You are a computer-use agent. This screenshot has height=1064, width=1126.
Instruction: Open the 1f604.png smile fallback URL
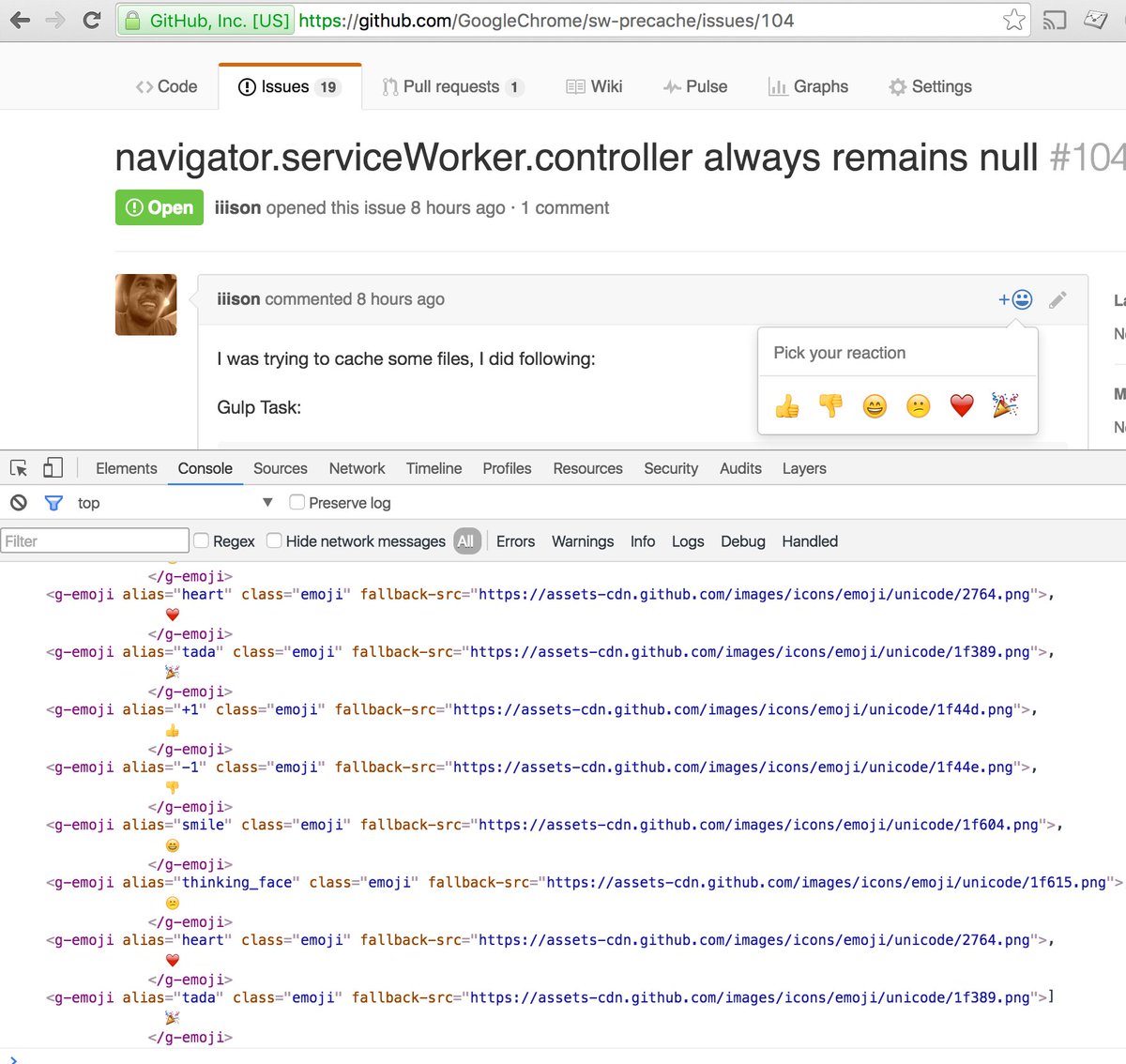click(758, 825)
